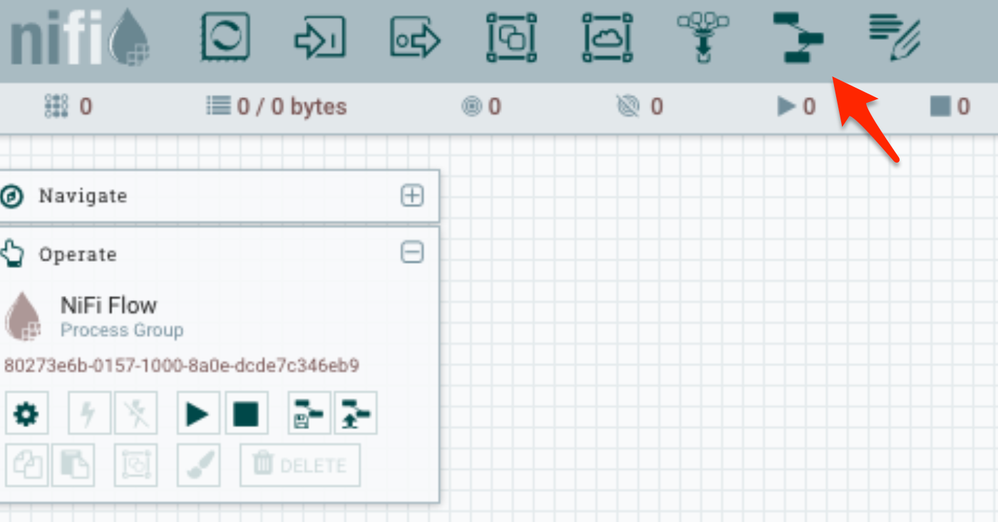The height and width of the screenshot is (522, 998).
Task: Collapse the Operate panel
Action: [412, 253]
